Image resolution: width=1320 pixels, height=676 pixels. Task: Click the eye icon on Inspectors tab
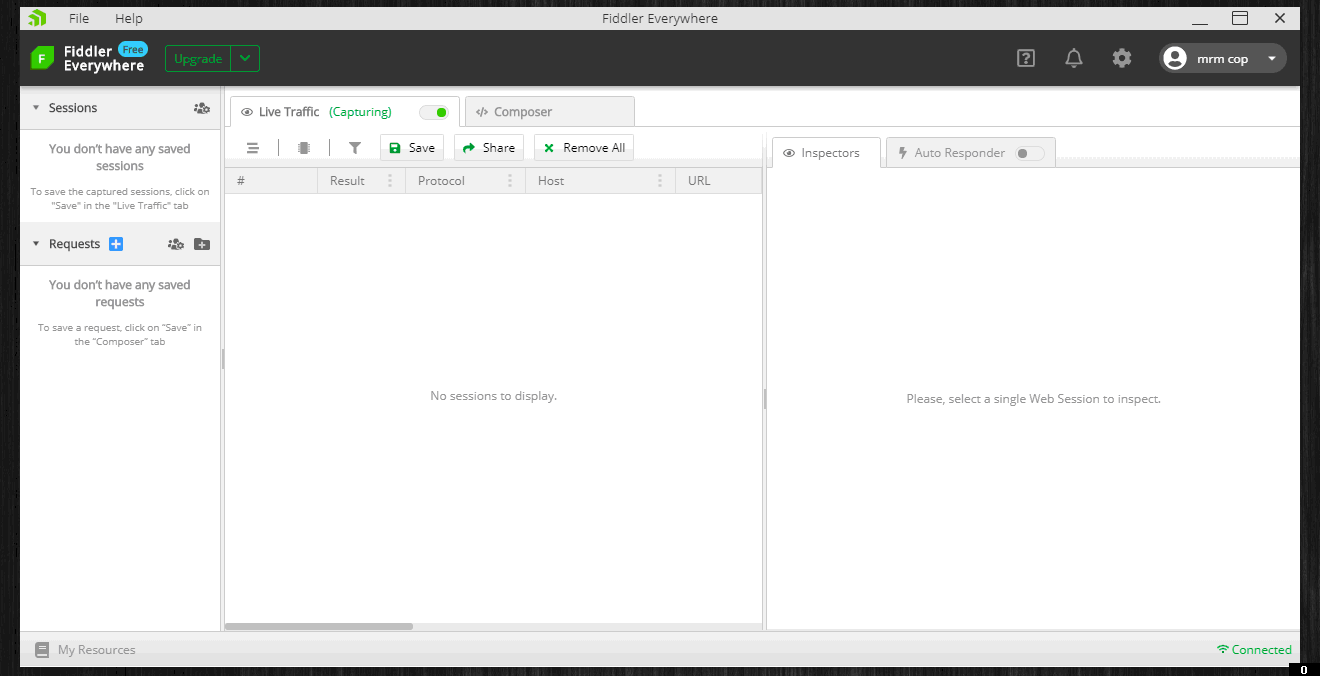coord(789,153)
